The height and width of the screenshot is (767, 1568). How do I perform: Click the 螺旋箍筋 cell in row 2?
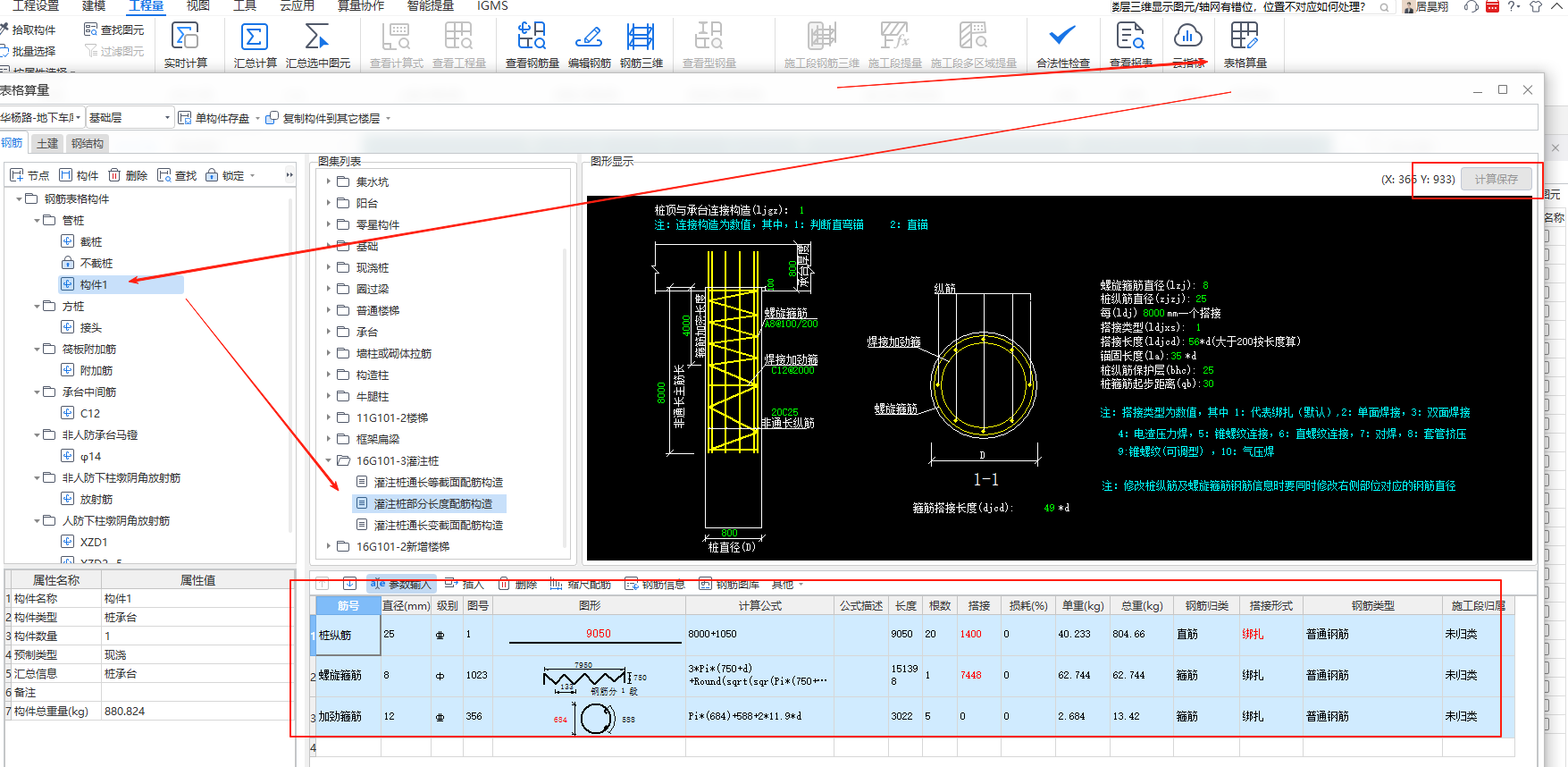[348, 676]
